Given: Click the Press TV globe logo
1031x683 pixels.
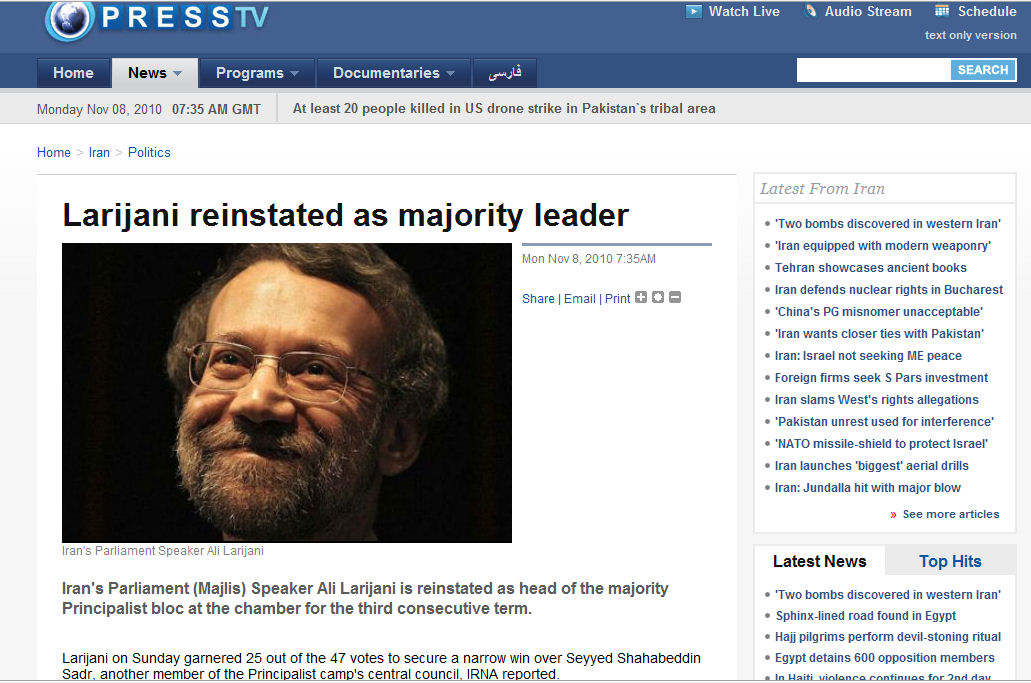Looking at the screenshot, I should pyautogui.click(x=69, y=20).
